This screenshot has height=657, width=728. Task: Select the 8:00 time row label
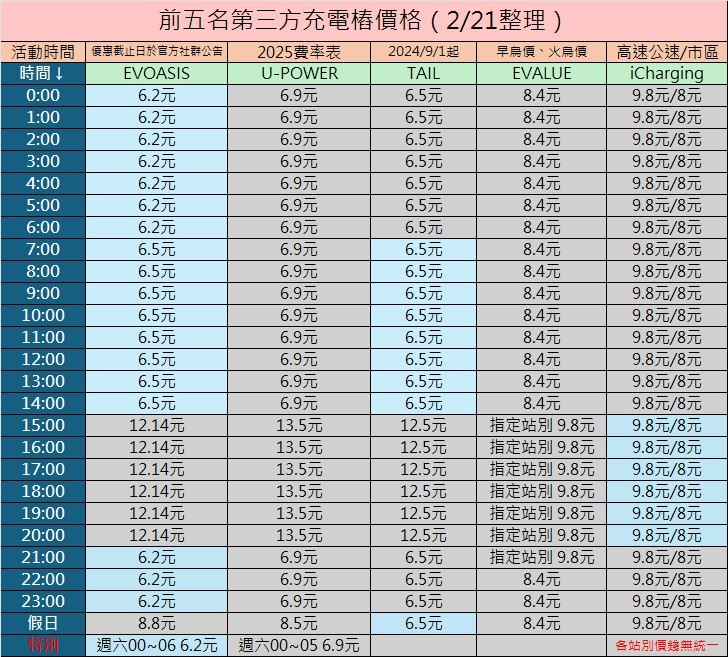point(43,271)
